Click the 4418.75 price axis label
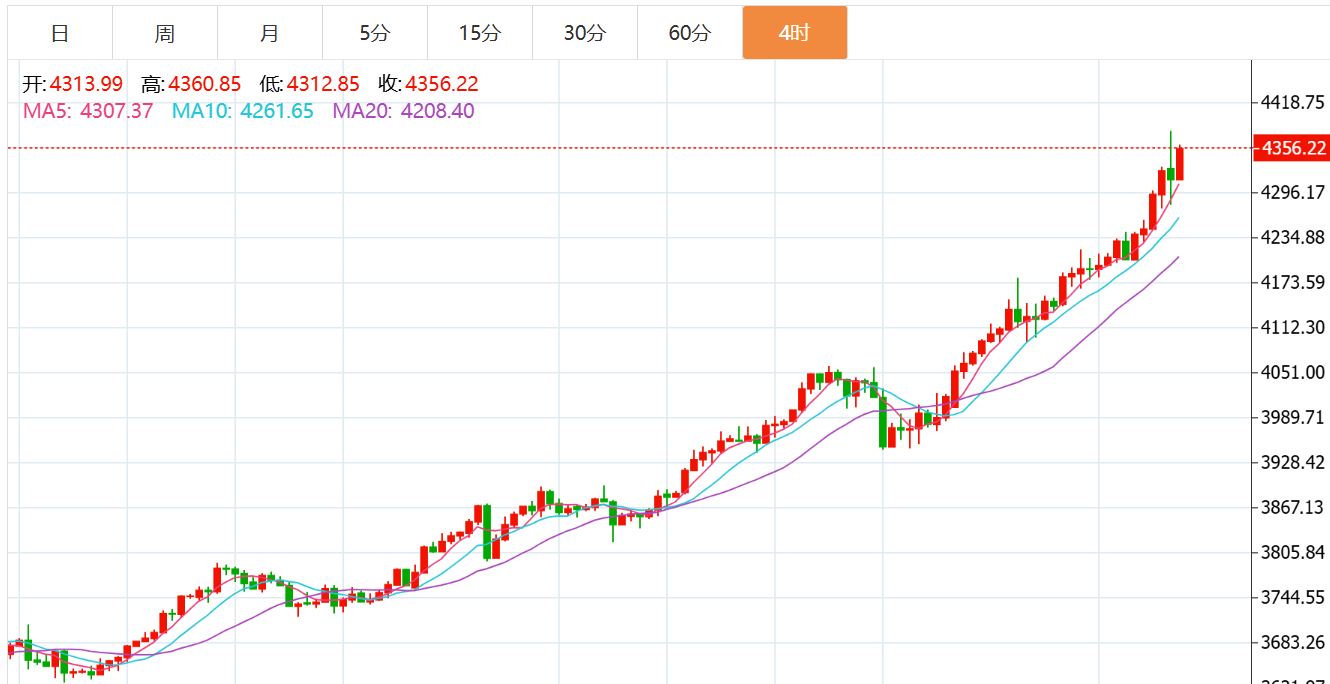This screenshot has height=684, width=1330. tap(1293, 102)
